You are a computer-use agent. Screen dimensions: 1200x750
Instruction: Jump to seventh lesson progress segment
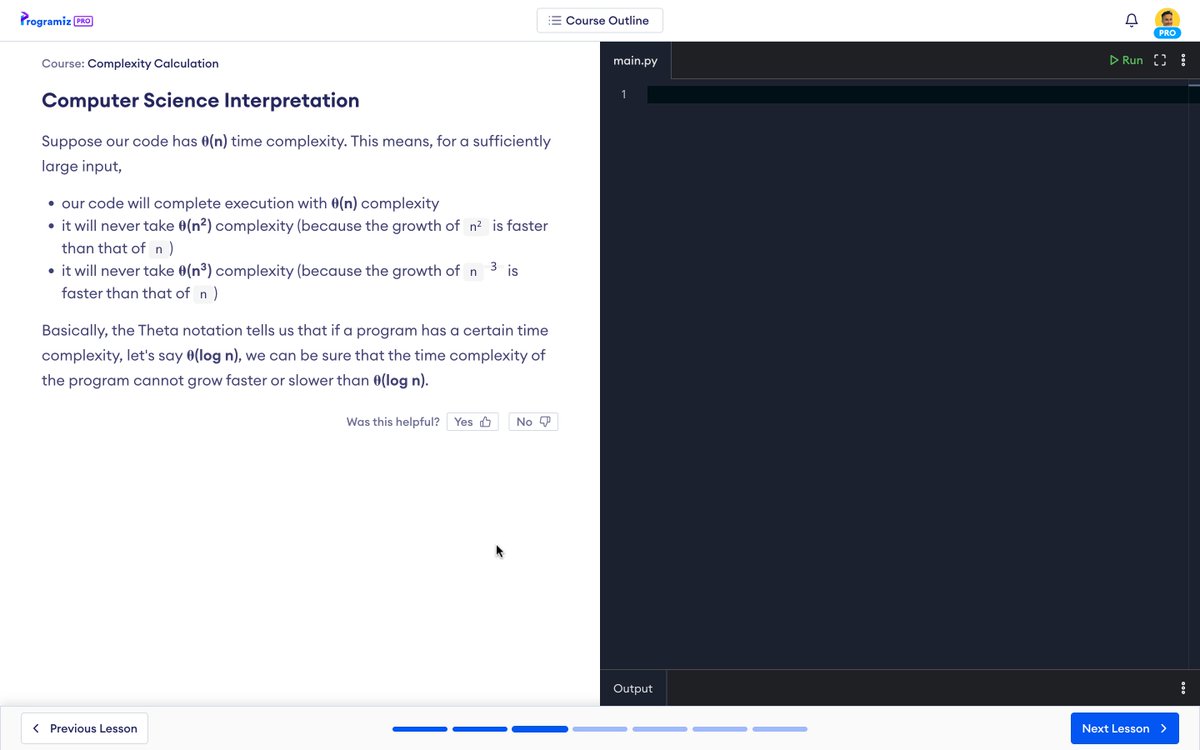click(x=780, y=729)
